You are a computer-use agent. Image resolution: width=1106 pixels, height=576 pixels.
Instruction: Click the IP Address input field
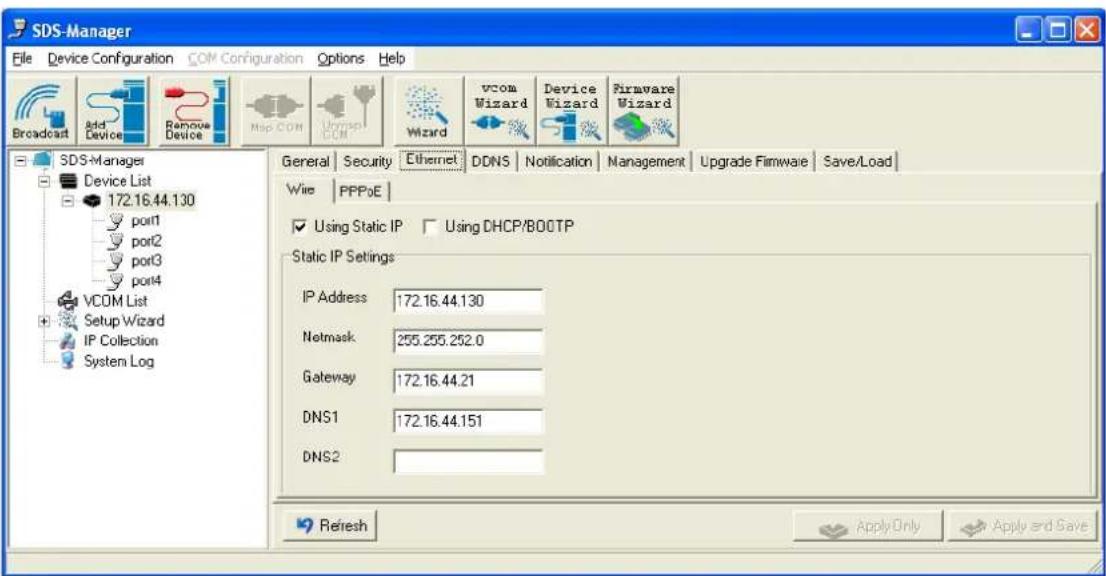[468, 301]
